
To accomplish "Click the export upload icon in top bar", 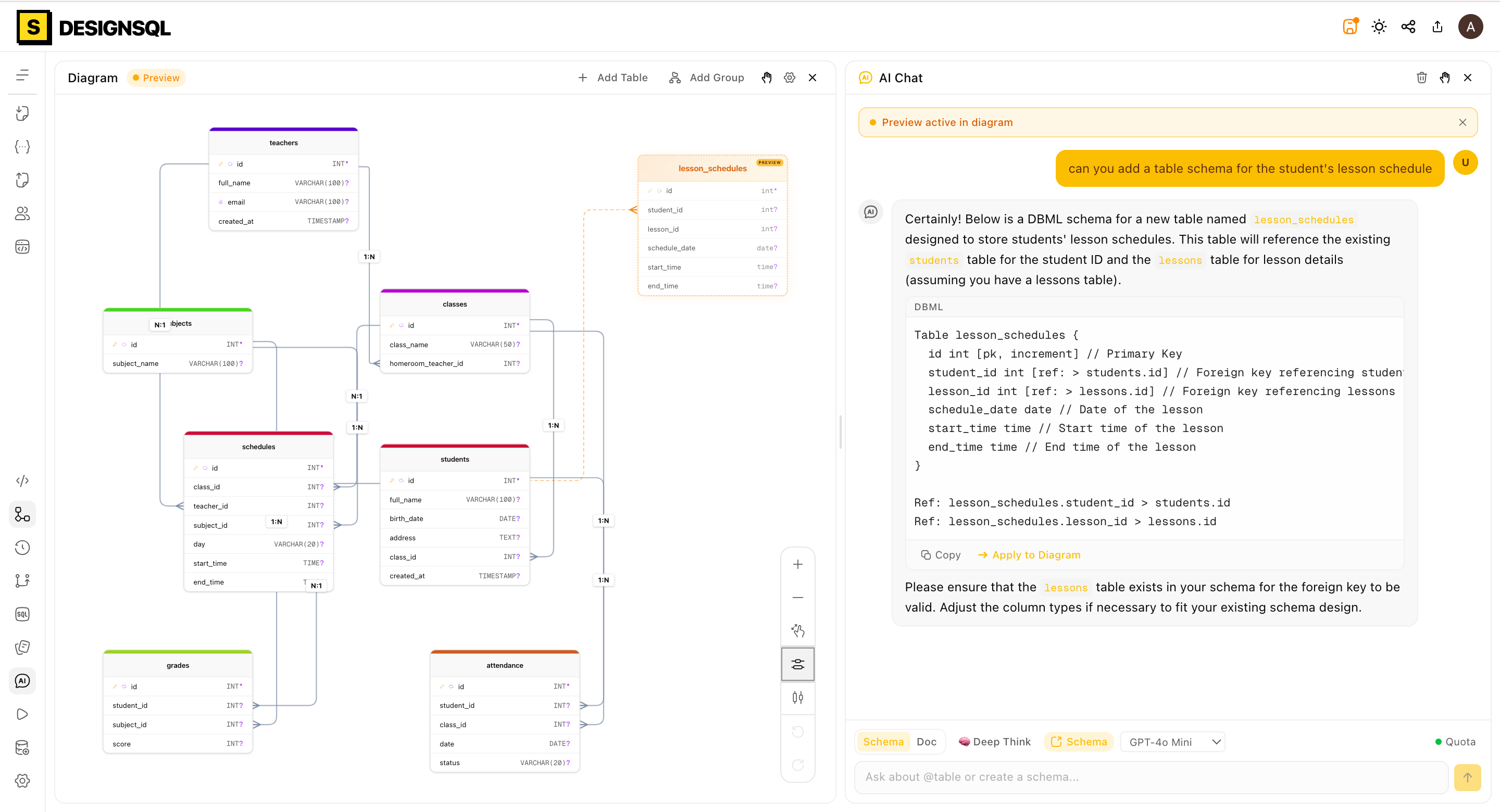I will tap(1437, 27).
